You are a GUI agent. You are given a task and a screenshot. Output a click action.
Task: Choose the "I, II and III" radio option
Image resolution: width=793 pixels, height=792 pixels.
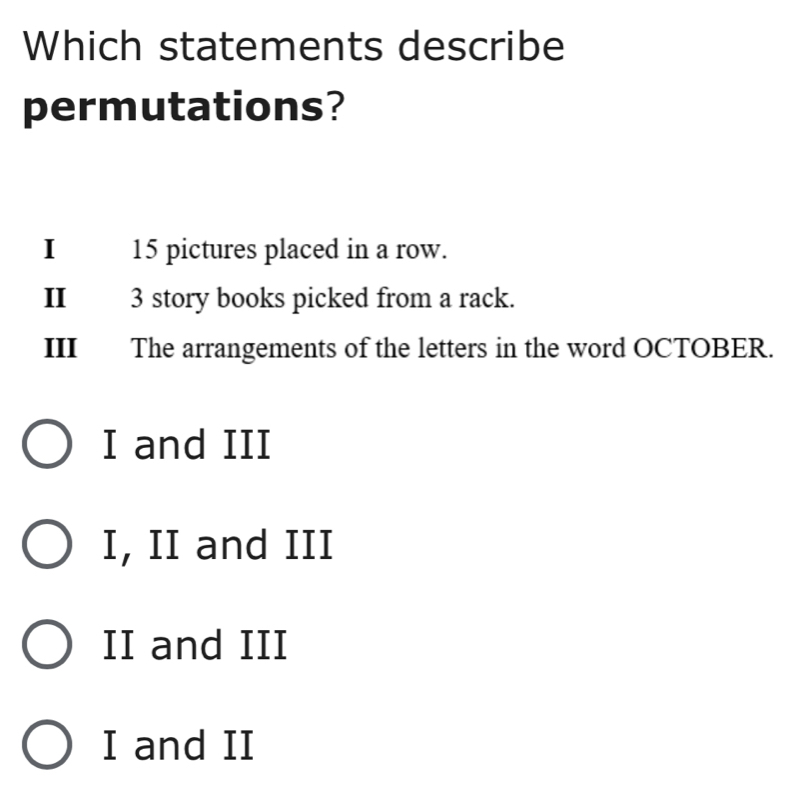(48, 546)
